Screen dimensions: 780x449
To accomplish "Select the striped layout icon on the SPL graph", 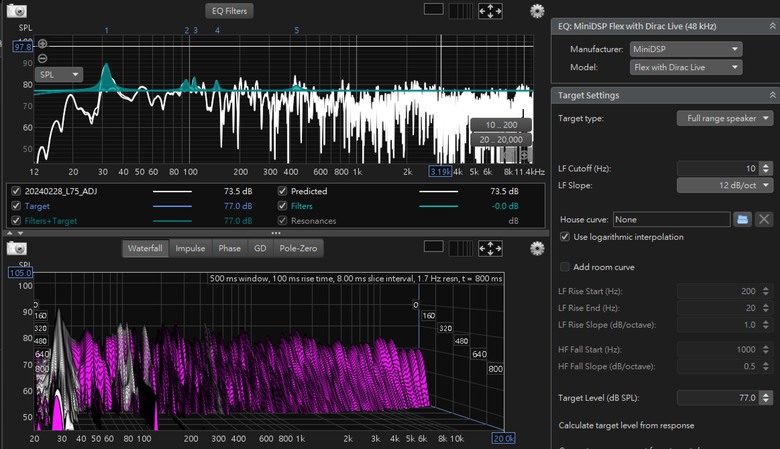I will pos(460,11).
